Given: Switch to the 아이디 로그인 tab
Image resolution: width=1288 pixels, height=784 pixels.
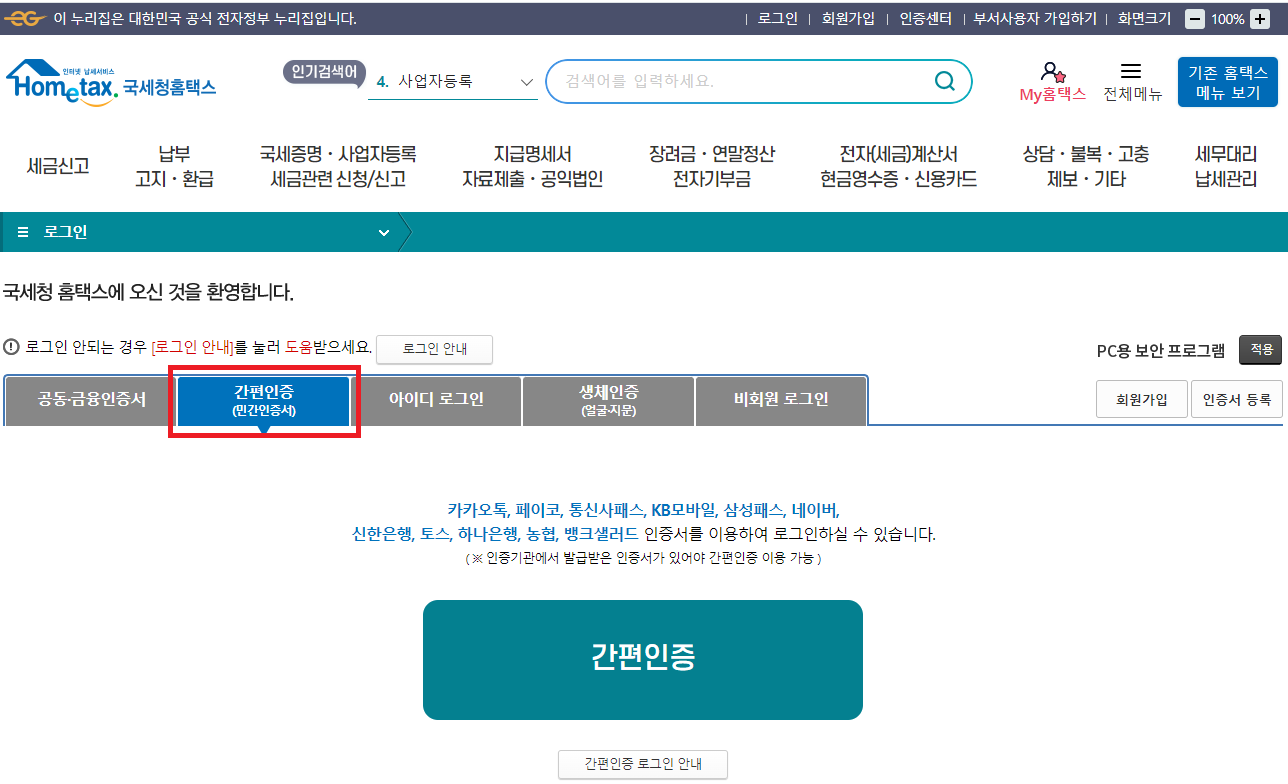Looking at the screenshot, I should [x=438, y=400].
